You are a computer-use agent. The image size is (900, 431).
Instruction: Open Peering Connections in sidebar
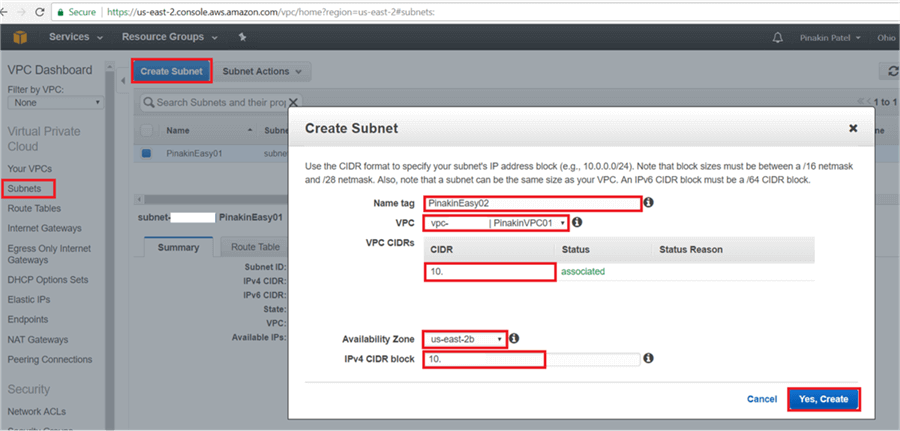50,359
